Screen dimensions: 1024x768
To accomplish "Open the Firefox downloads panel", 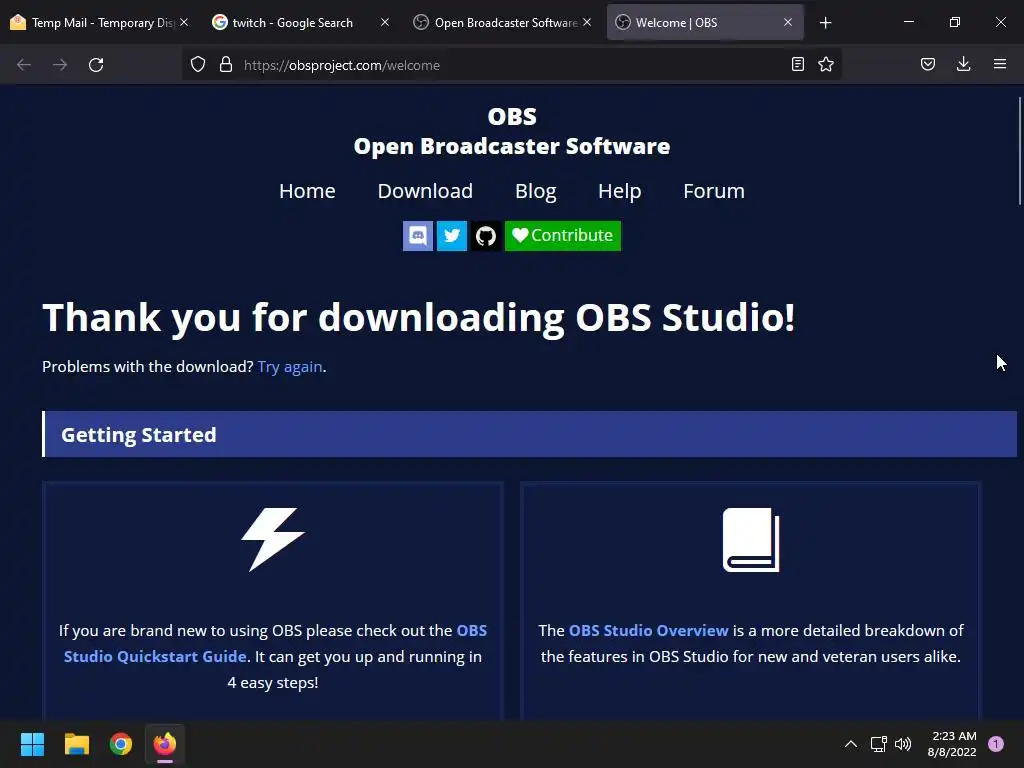I will click(963, 65).
